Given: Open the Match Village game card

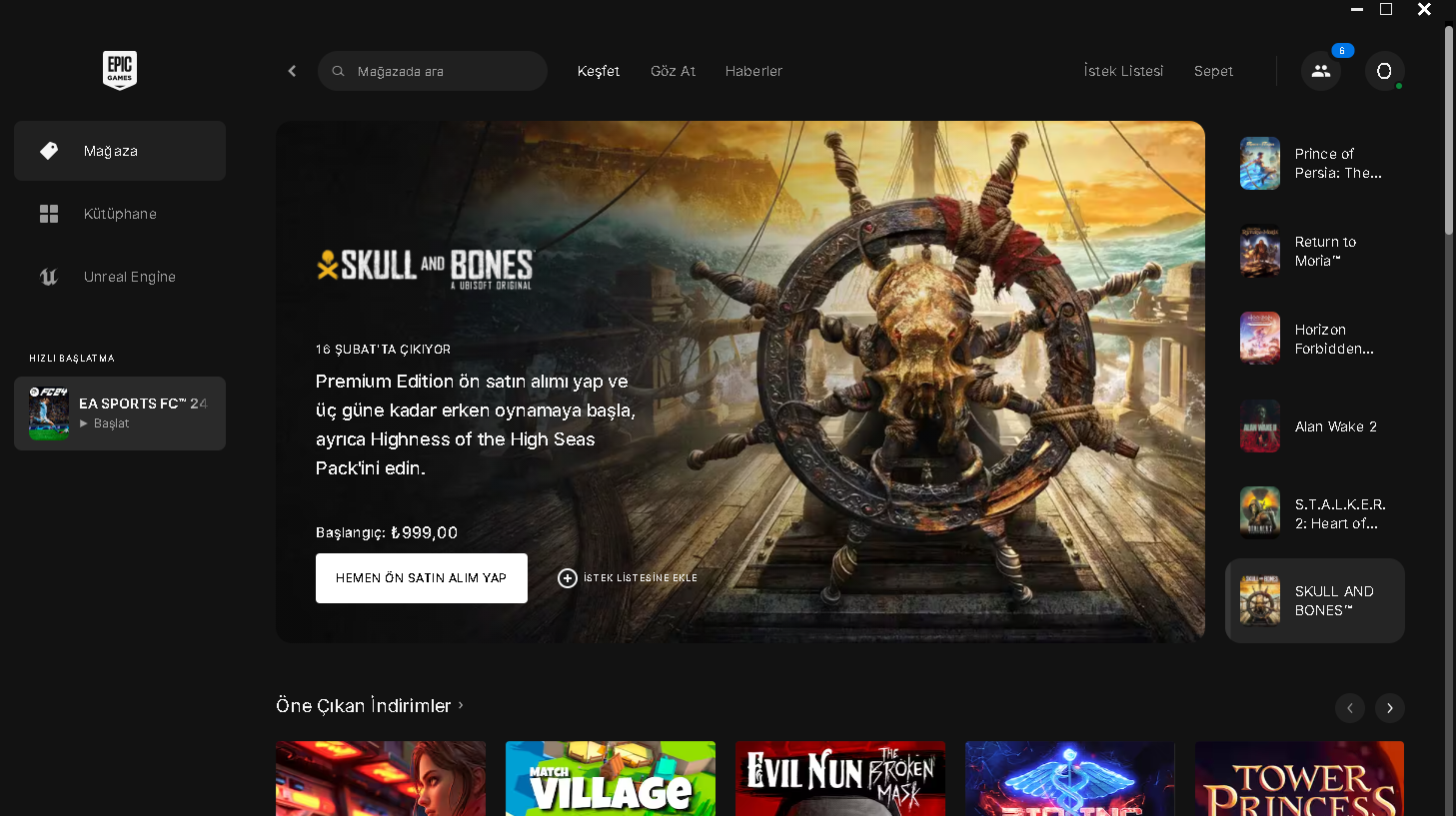Looking at the screenshot, I should point(611,778).
